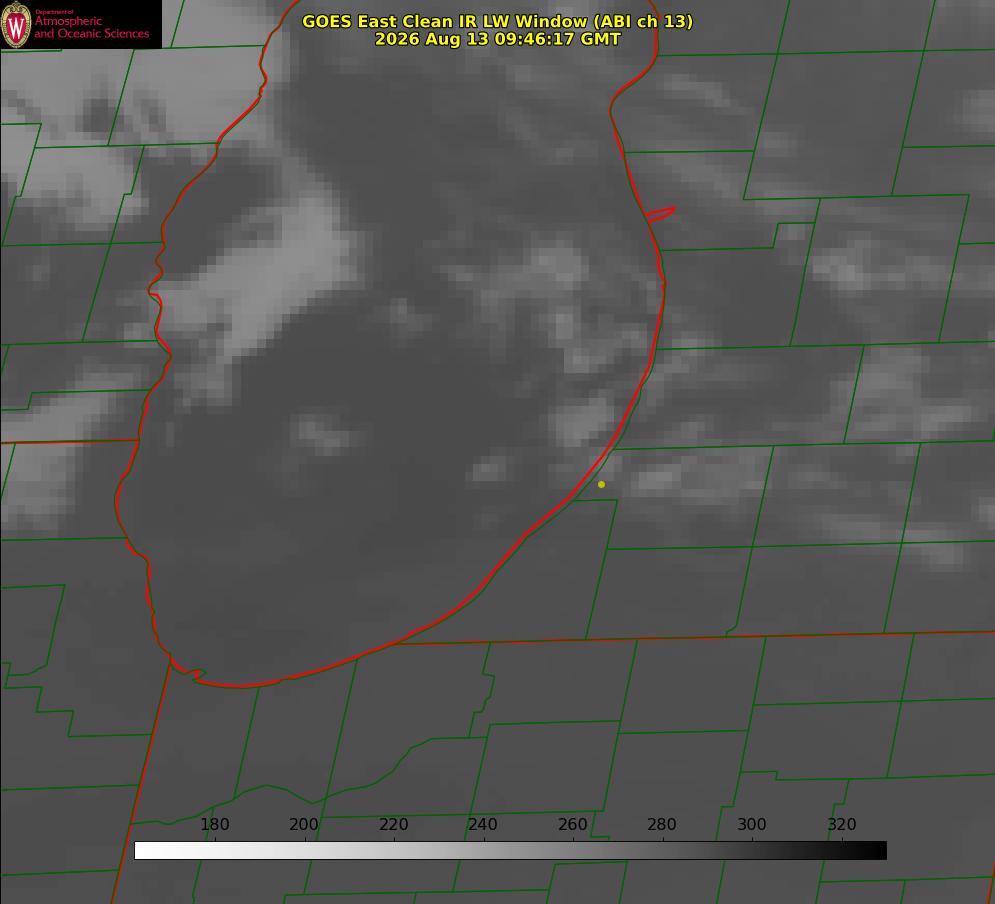
Task: Click the GOES East Clean IR title
Action: pyautogui.click(x=498, y=21)
